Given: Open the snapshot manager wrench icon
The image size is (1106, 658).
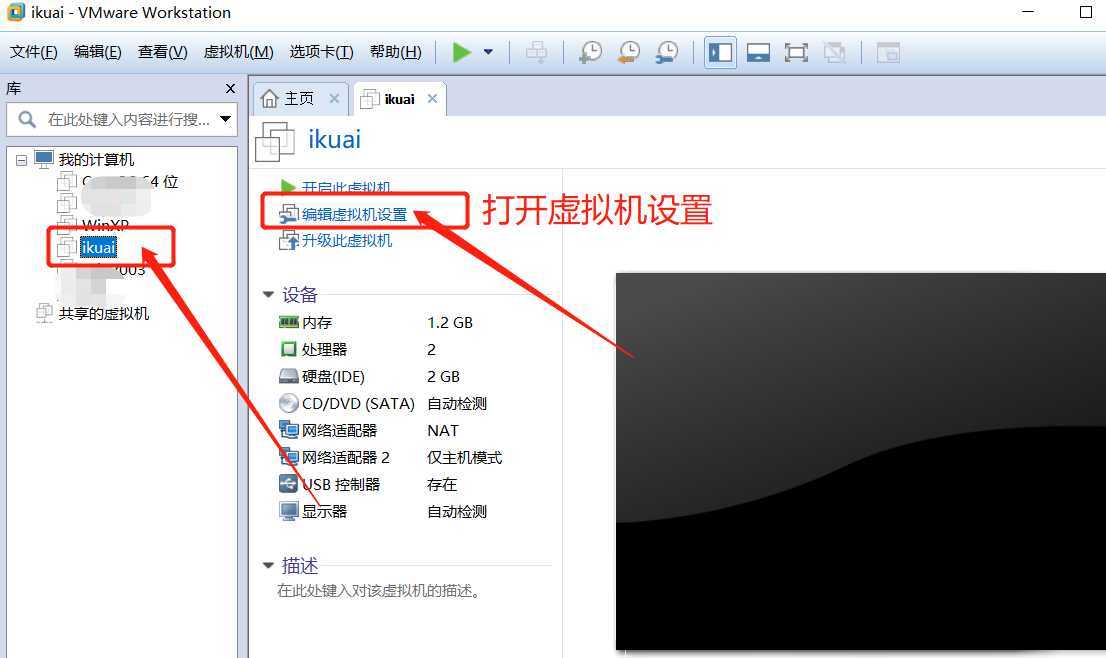Looking at the screenshot, I should click(x=667, y=52).
